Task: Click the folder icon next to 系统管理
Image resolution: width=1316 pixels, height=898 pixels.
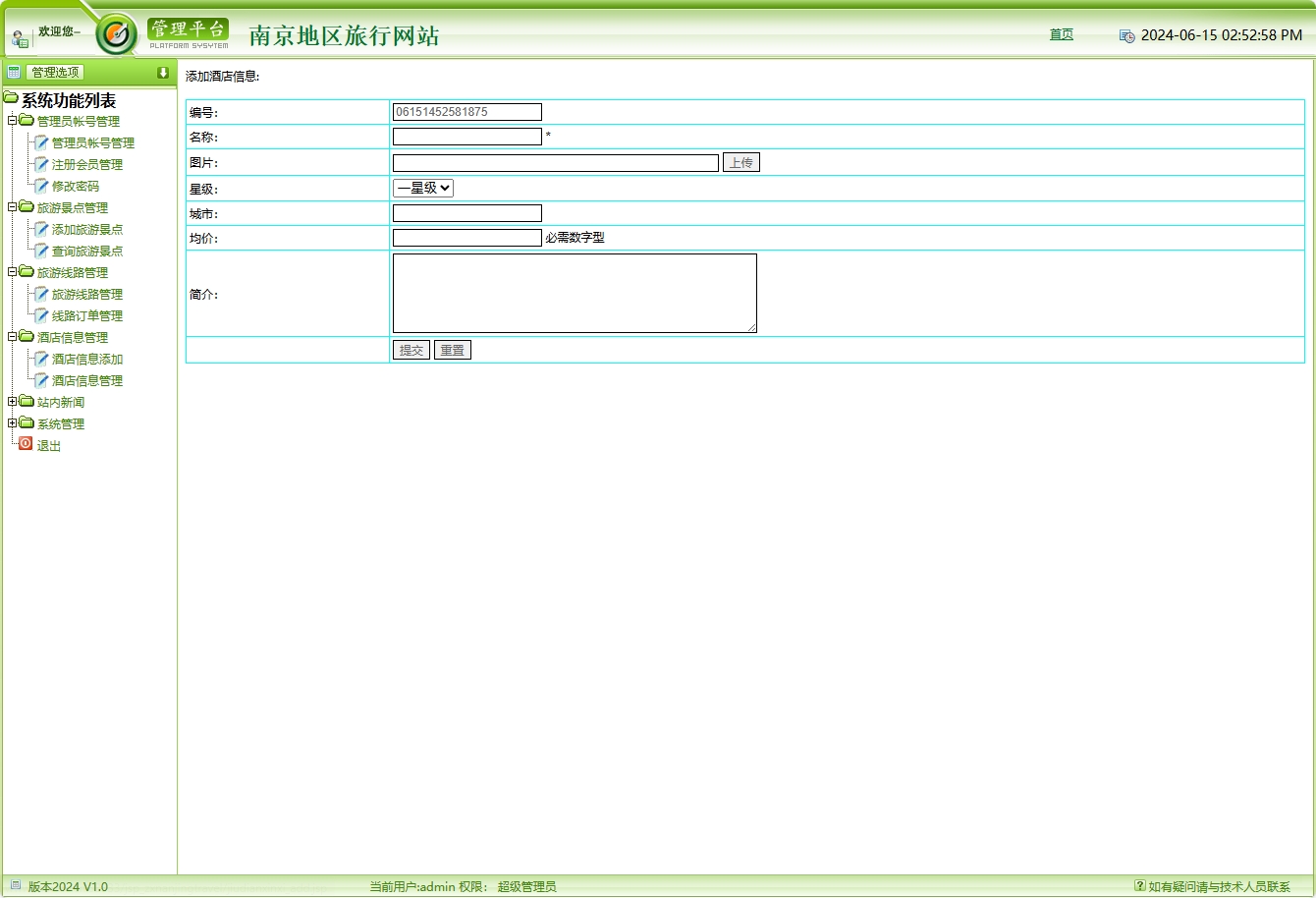Action: [27, 423]
